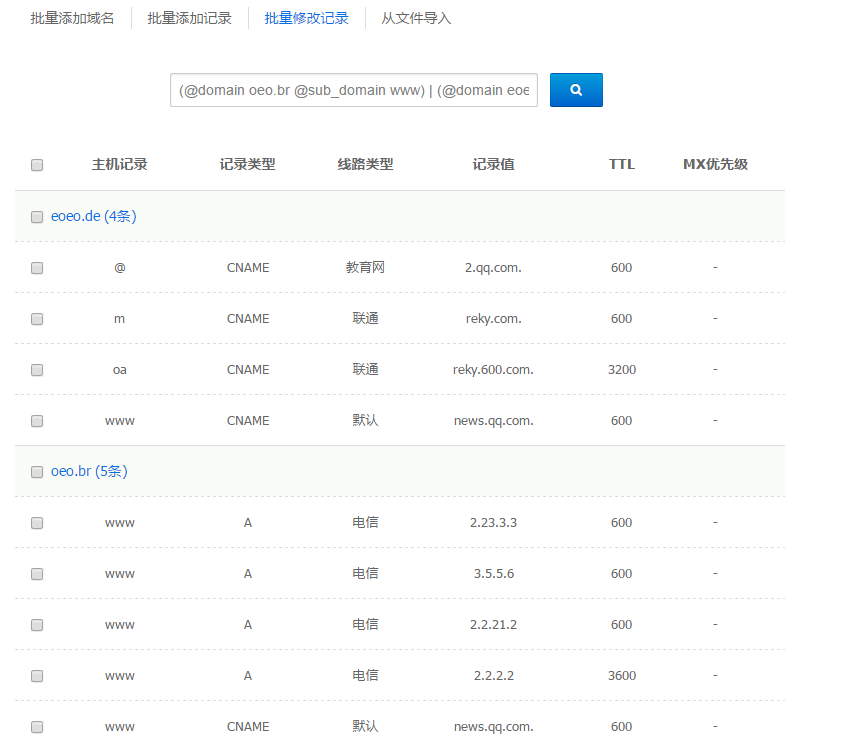Check the oeo.br domain group checkbox

click(x=37, y=472)
